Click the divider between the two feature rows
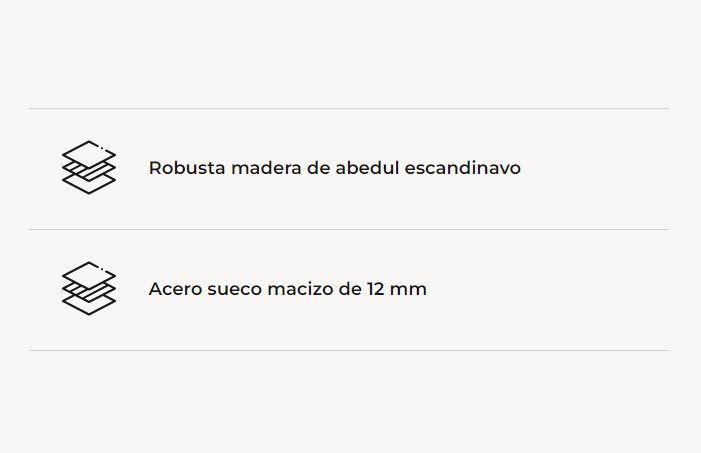 [x=348, y=229]
